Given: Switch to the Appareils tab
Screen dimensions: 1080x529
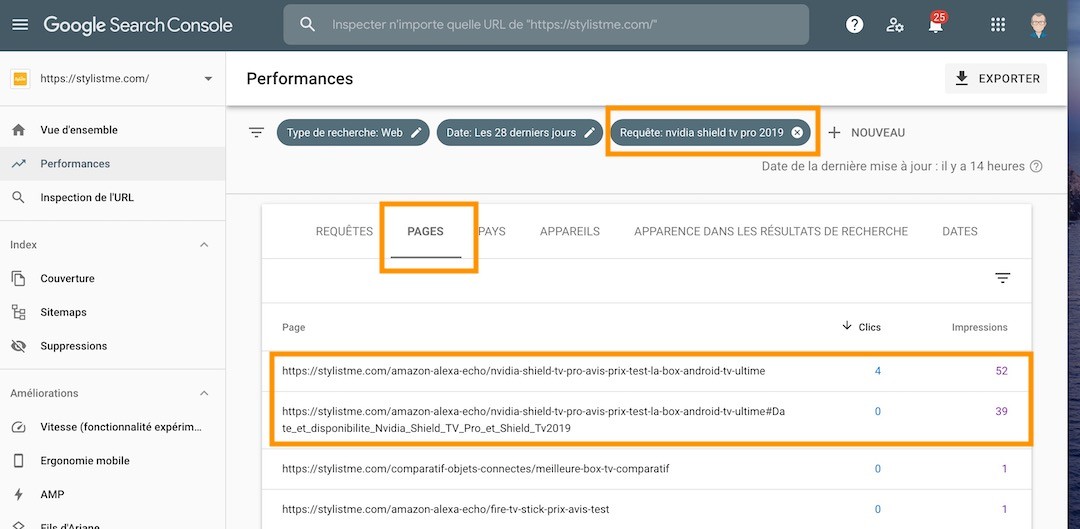Looking at the screenshot, I should pos(570,231).
